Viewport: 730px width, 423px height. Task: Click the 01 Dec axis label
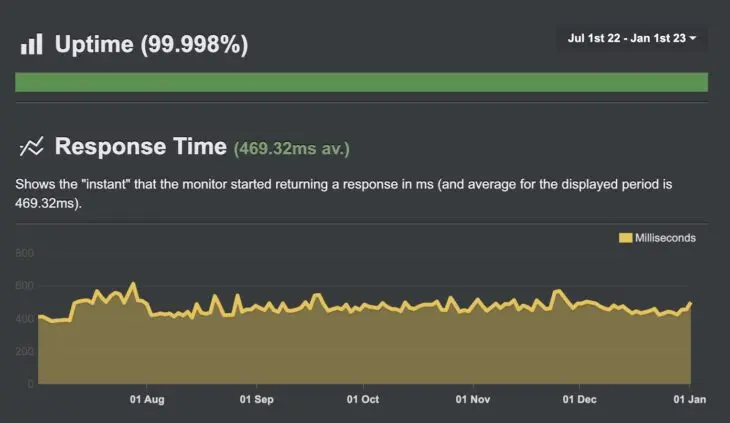tap(580, 399)
